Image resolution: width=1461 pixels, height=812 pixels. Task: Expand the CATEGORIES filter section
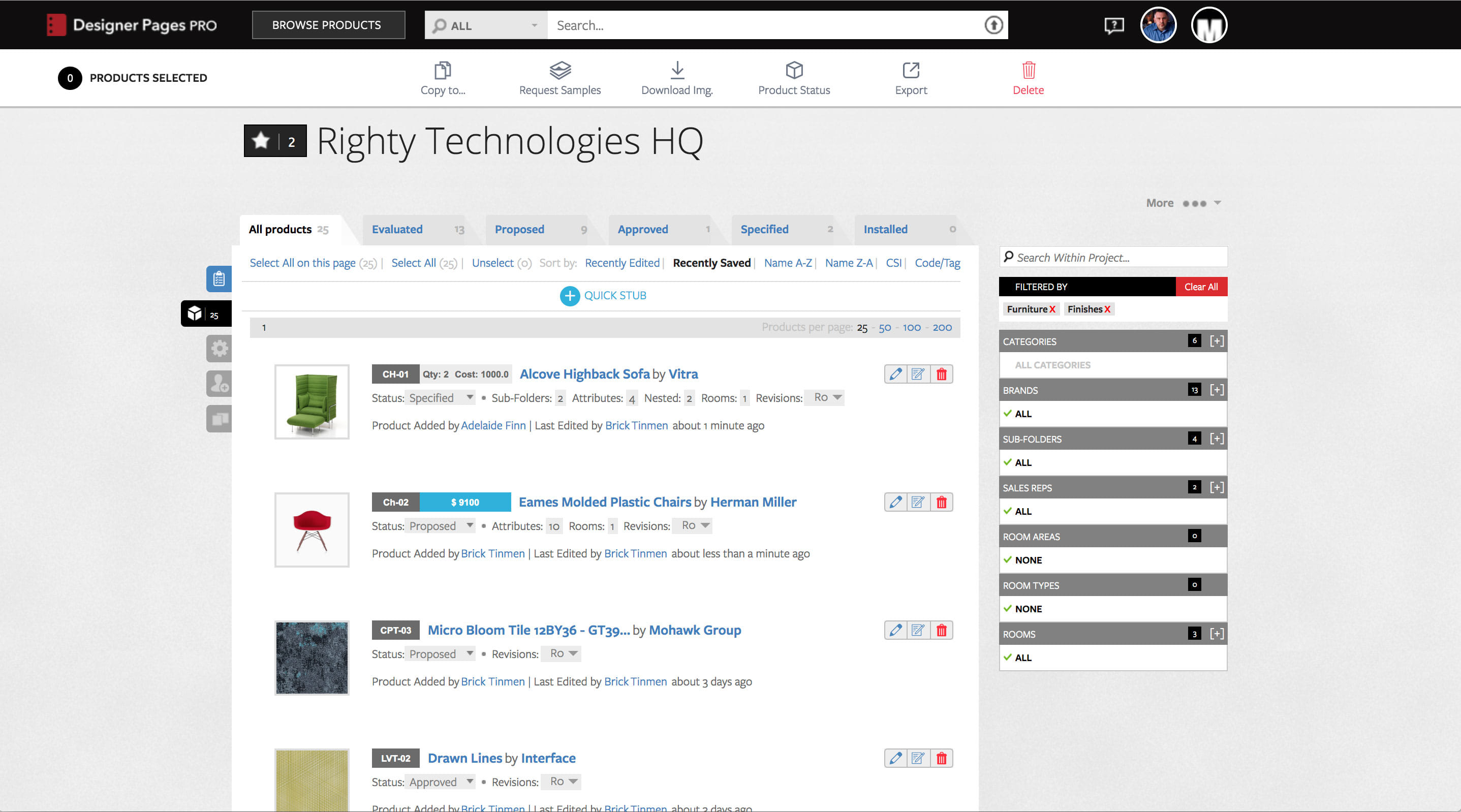[1217, 341]
